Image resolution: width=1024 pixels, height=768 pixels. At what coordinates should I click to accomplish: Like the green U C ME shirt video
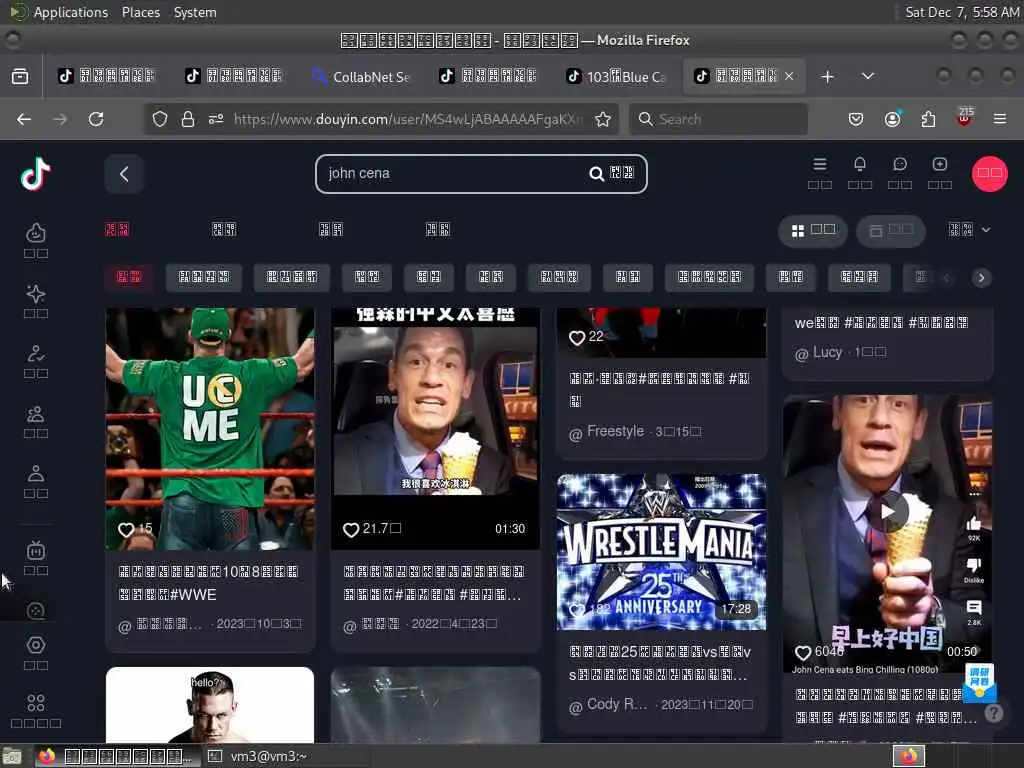pos(127,530)
